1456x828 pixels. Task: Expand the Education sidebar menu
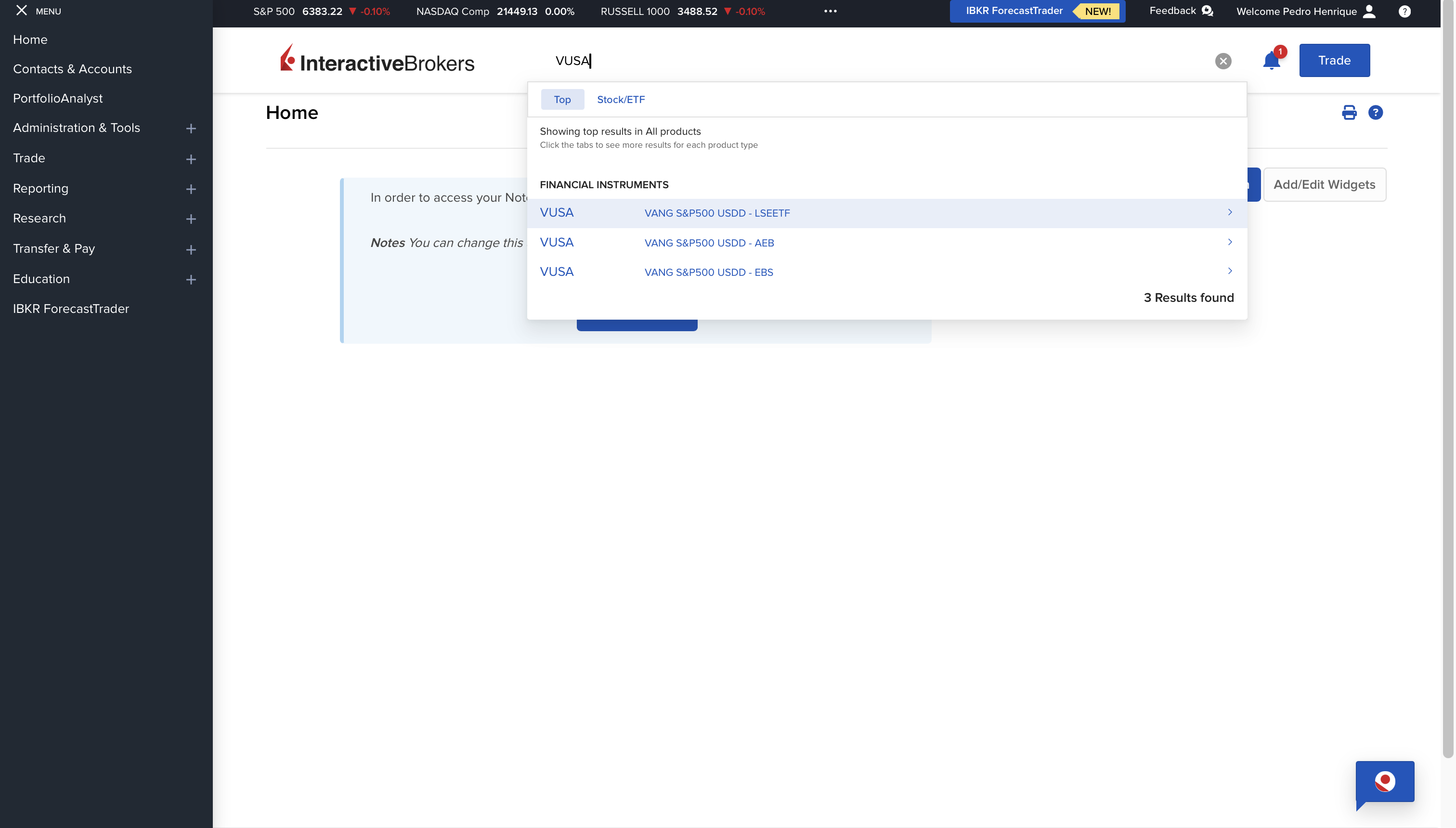(191, 280)
